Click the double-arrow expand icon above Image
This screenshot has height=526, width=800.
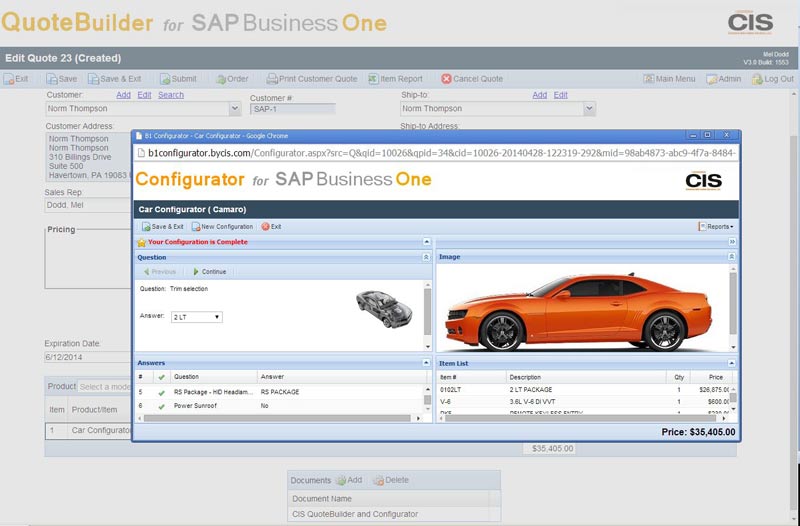coord(732,242)
